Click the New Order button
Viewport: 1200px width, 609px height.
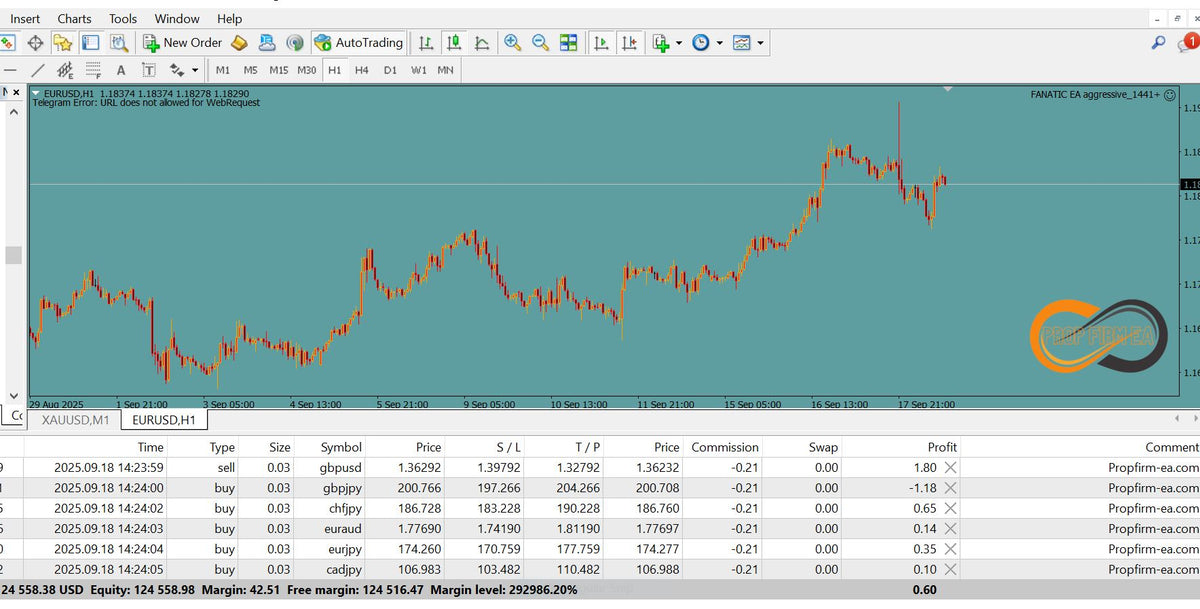tap(183, 43)
